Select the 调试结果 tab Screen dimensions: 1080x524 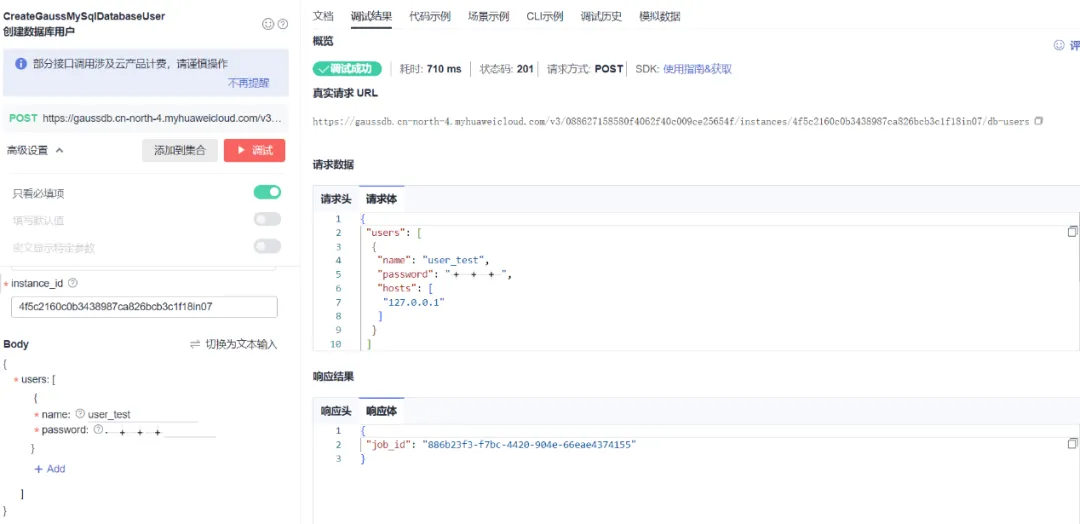[x=371, y=16]
